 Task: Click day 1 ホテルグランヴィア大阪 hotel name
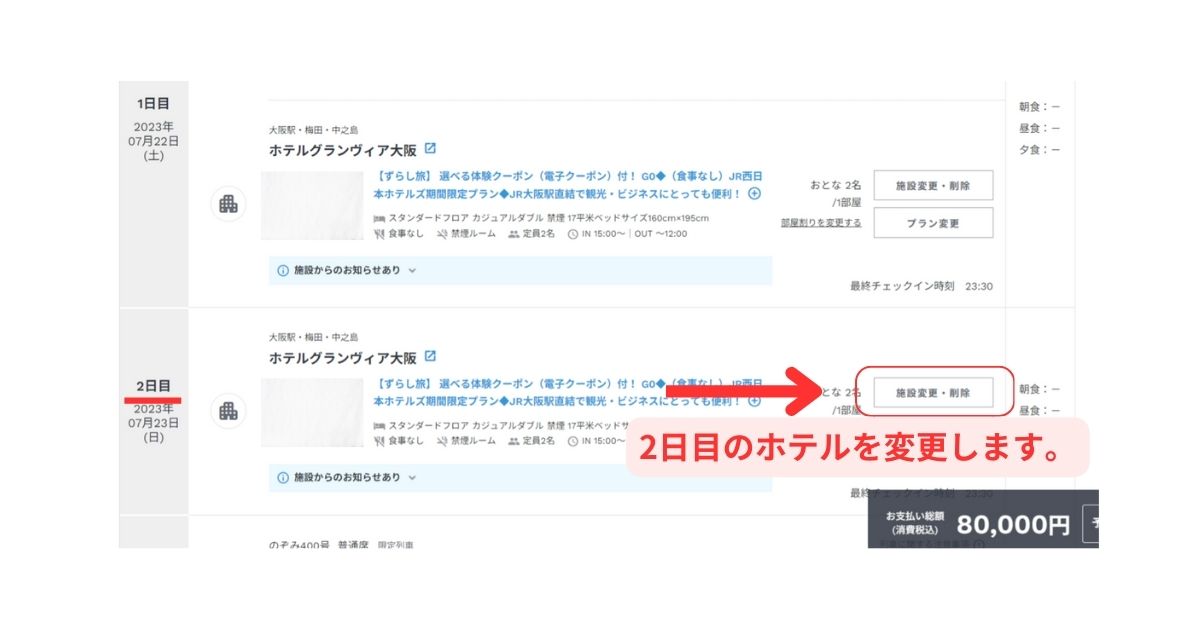click(x=342, y=150)
